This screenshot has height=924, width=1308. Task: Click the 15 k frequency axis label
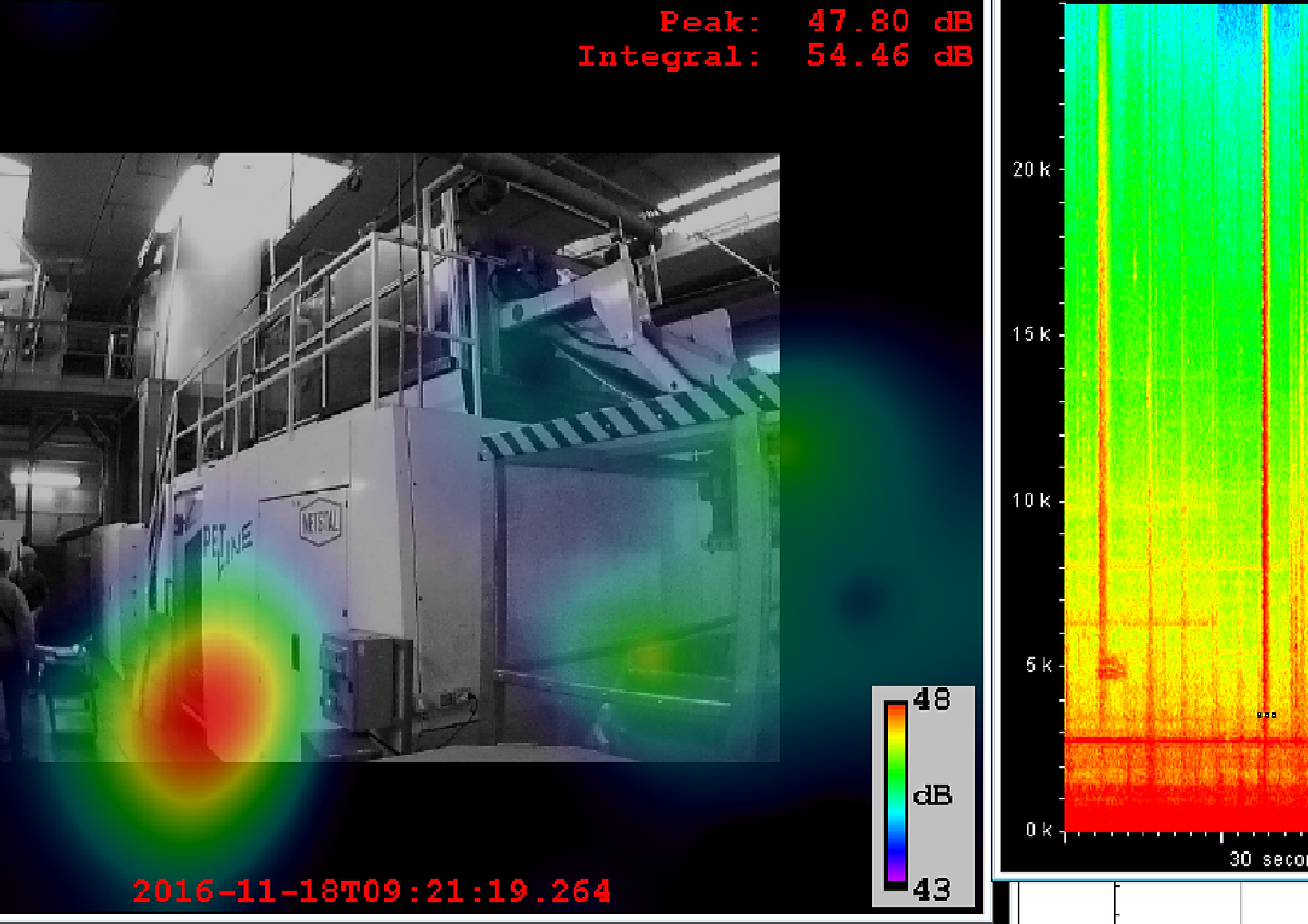(x=1031, y=334)
